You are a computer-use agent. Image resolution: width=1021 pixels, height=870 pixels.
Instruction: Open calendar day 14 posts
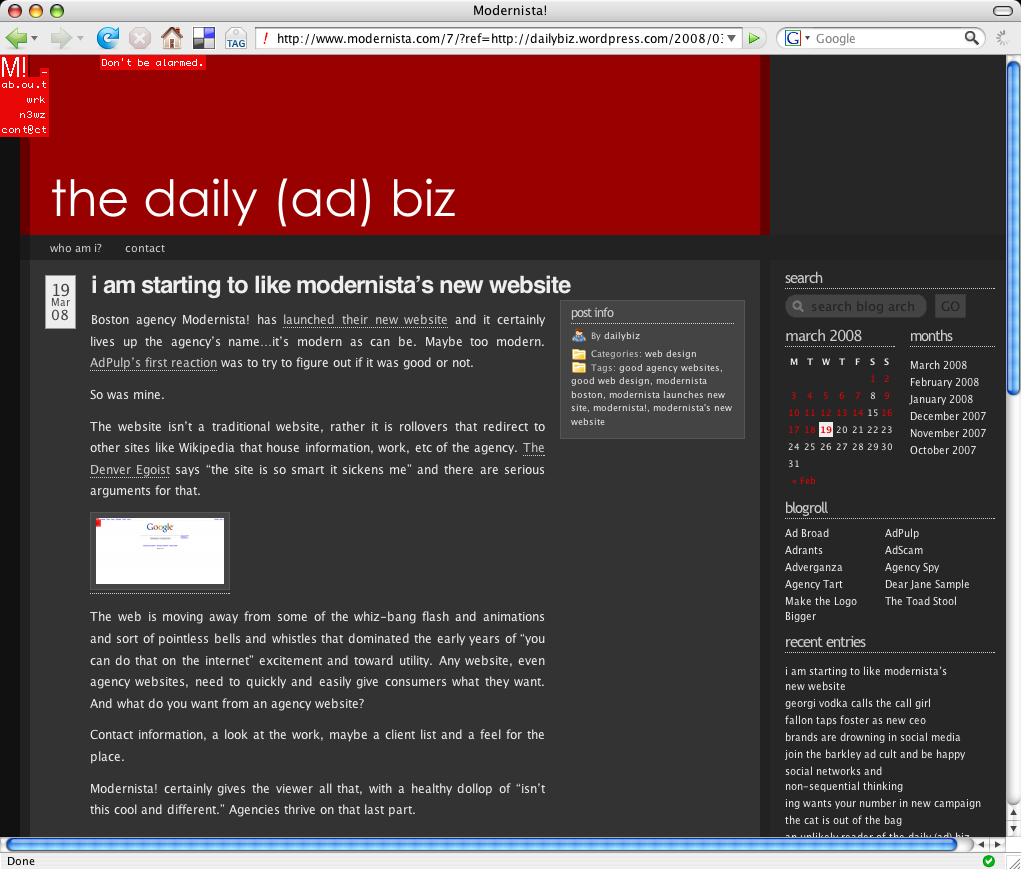858,413
